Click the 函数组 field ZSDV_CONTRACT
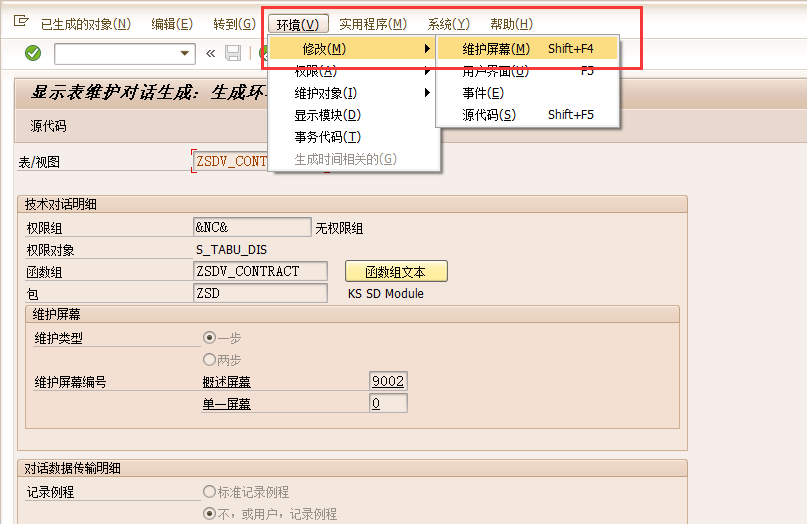Image resolution: width=807 pixels, height=524 pixels. (x=260, y=271)
